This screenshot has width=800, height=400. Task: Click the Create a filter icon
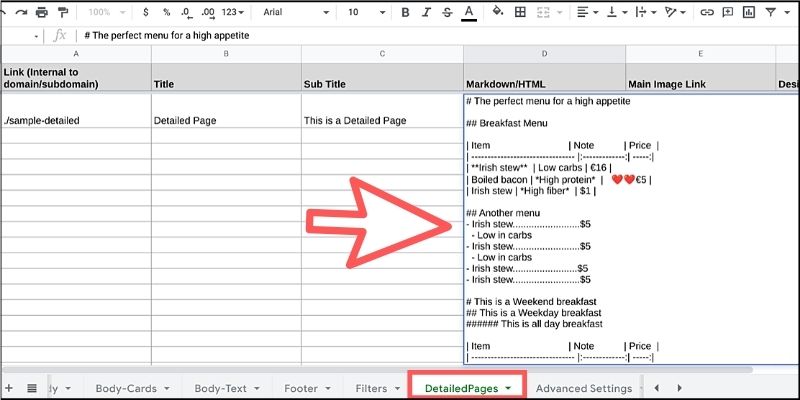[x=771, y=13]
